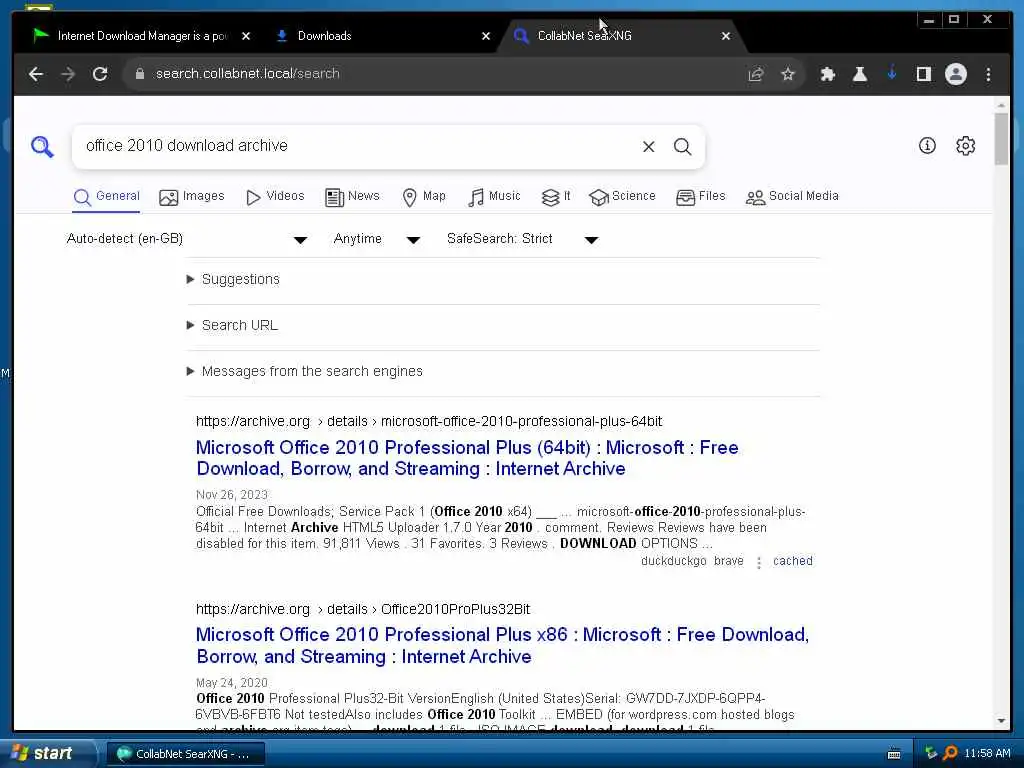The width and height of the screenshot is (1024, 768).
Task: Click the 11:58 AM clock
Action: point(987,754)
